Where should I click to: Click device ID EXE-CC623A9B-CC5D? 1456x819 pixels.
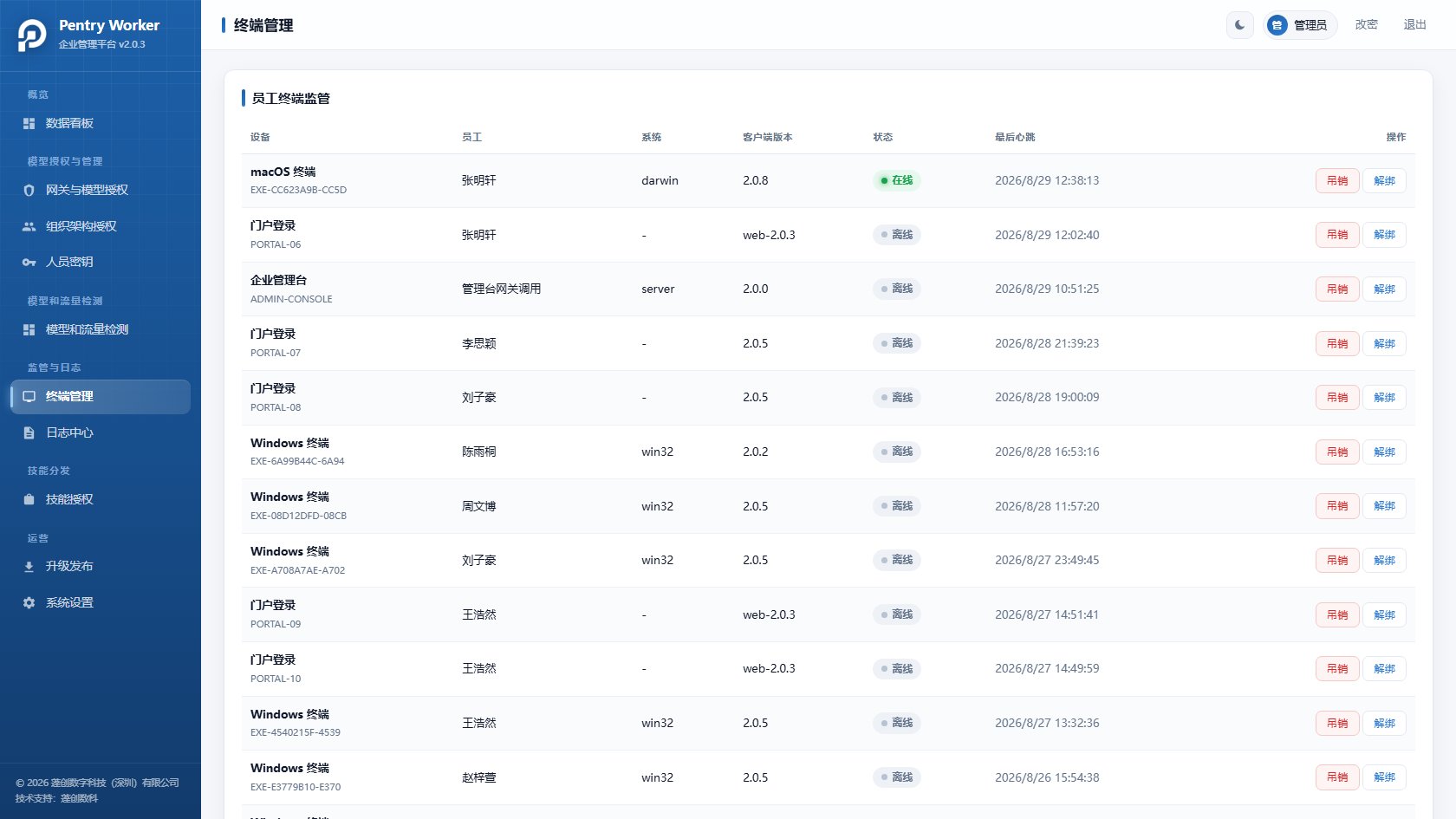click(298, 191)
